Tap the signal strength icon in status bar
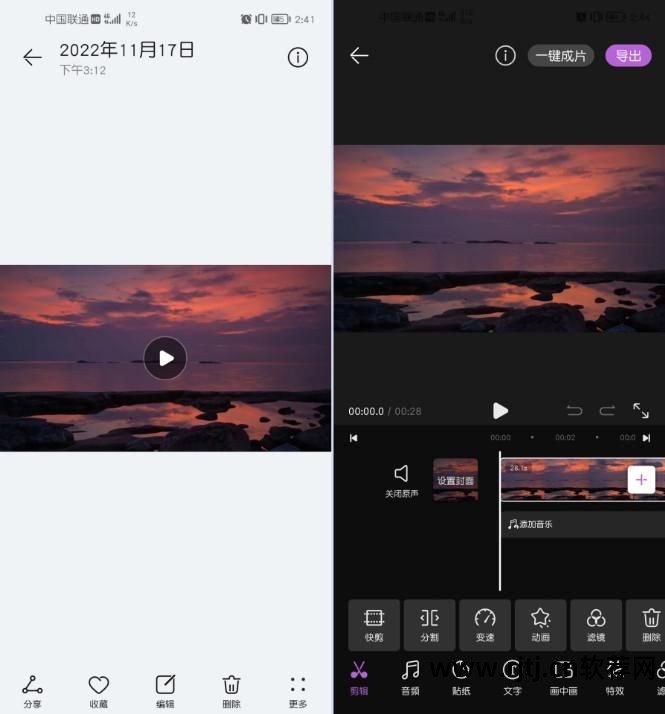This screenshot has width=665, height=714. tap(113, 19)
